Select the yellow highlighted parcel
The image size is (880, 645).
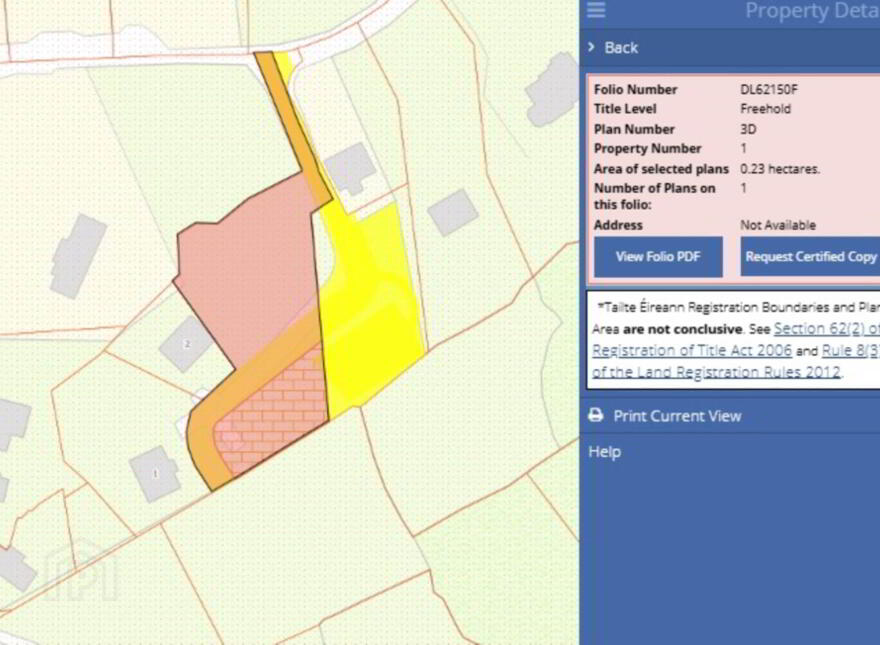pos(370,314)
